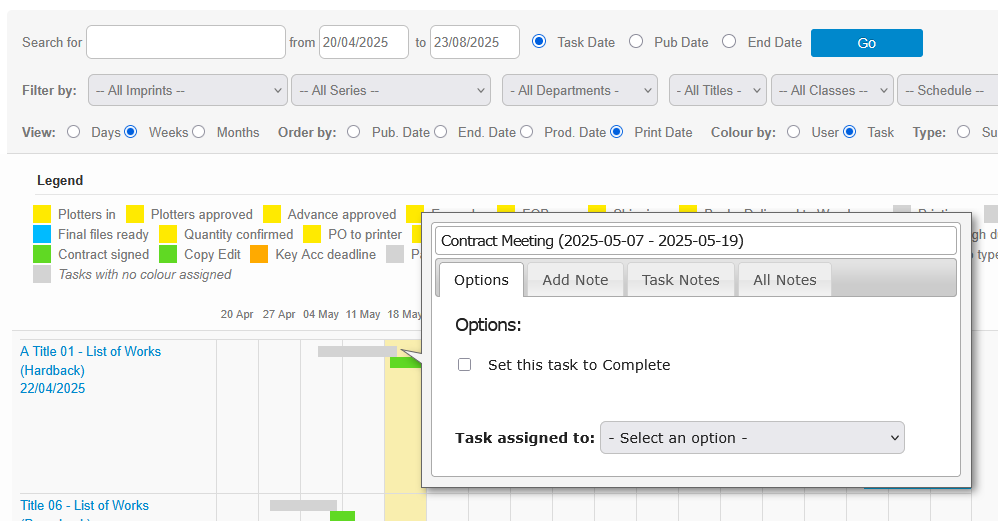Screen dimensions: 998x521
Task: Click the 20 Apr week header
Action: (x=237, y=314)
